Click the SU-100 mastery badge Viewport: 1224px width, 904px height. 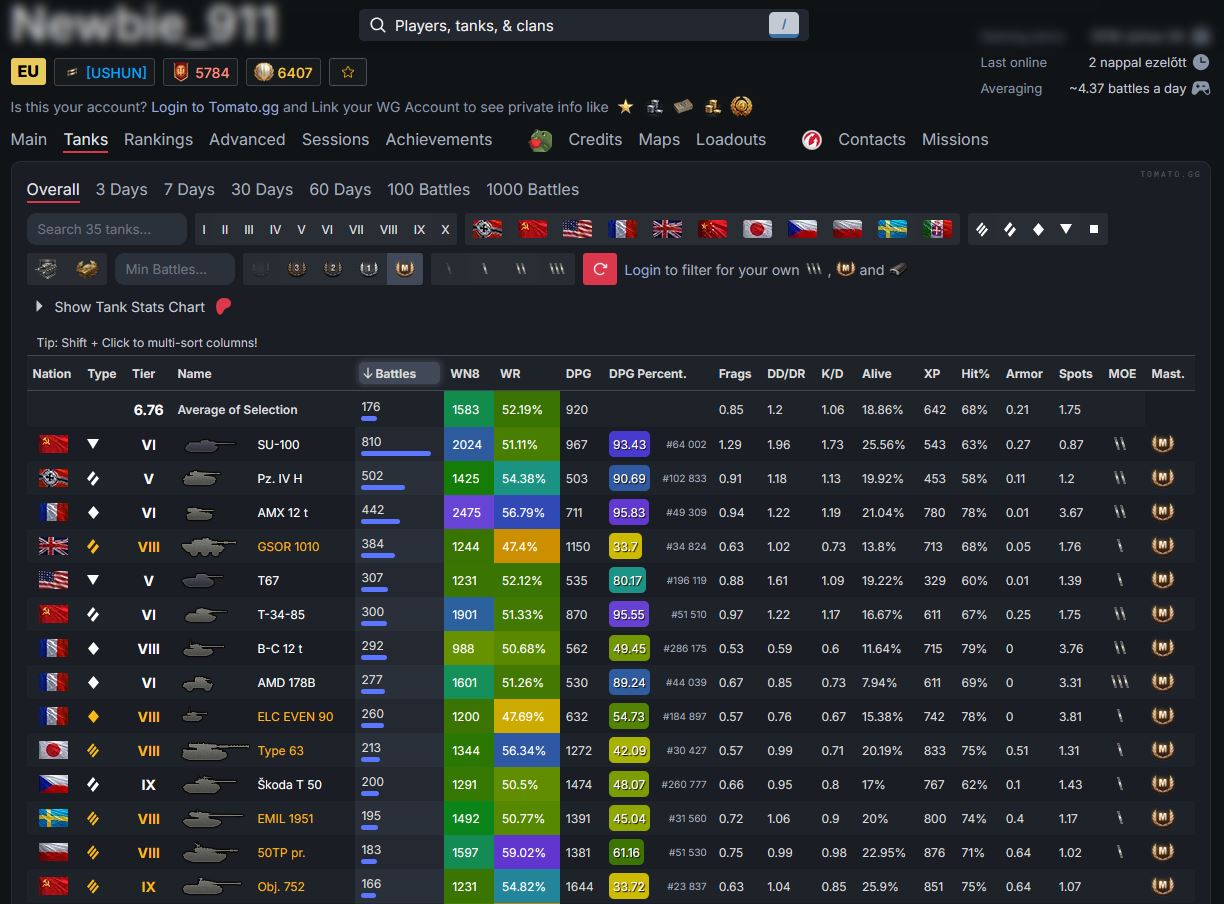pos(1162,444)
